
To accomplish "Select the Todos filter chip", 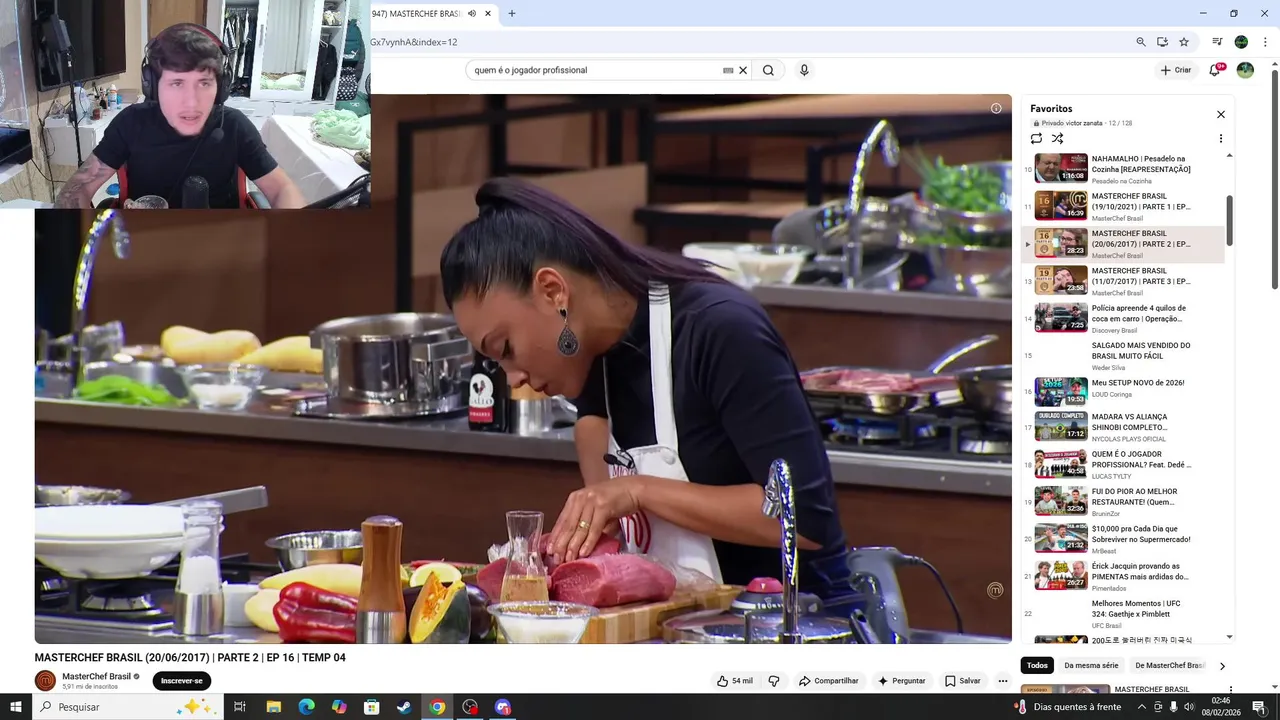I will coord(1038,665).
